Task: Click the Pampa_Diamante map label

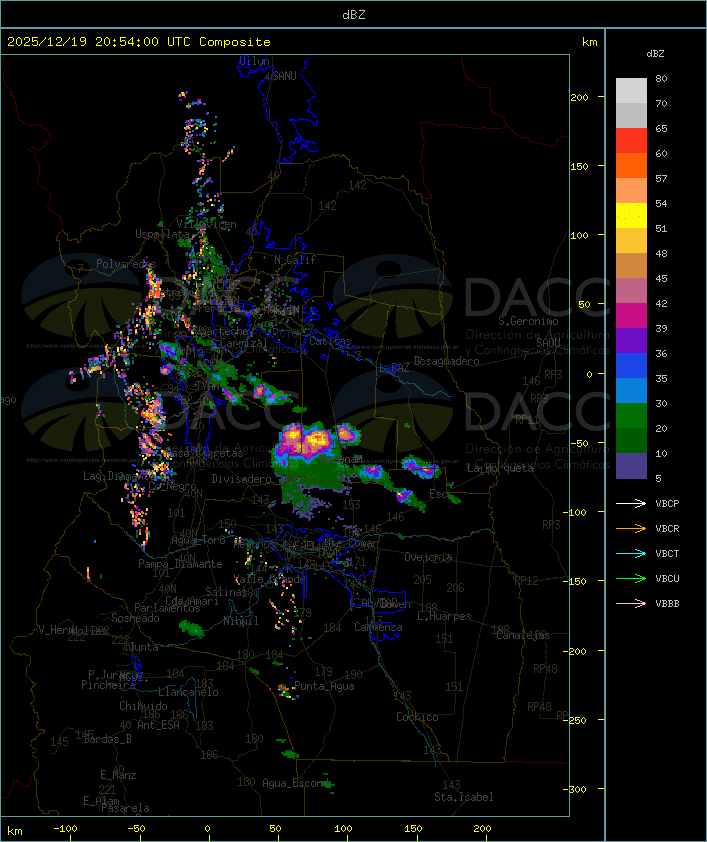Action: pos(180,564)
